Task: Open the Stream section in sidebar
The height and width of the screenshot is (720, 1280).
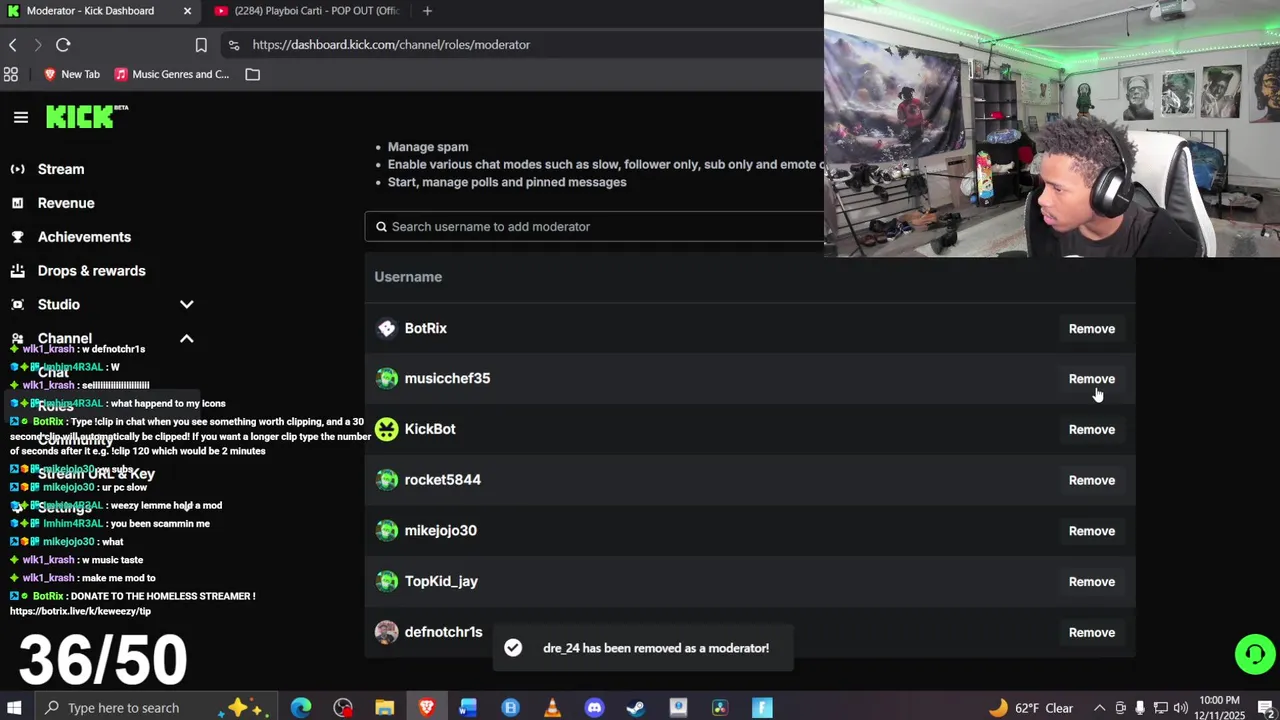Action: [x=61, y=169]
